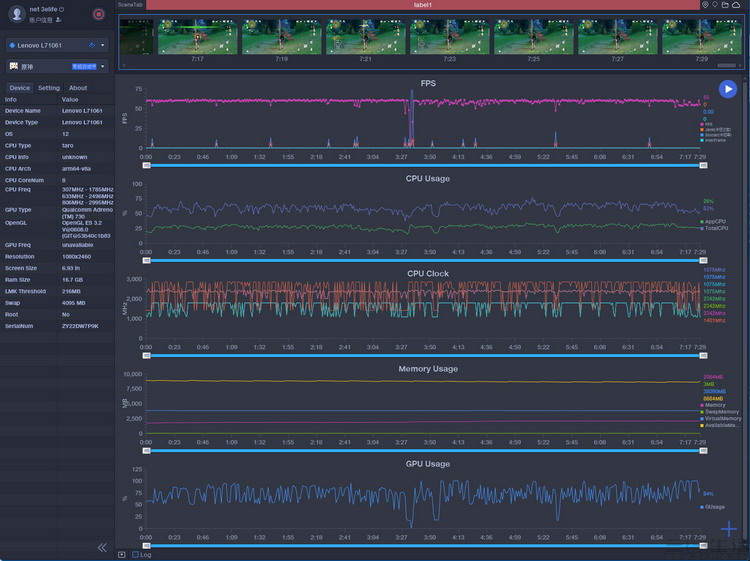This screenshot has width=750, height=561.
Task: Click right handle of CPU Usage range slider
Action: click(703, 261)
